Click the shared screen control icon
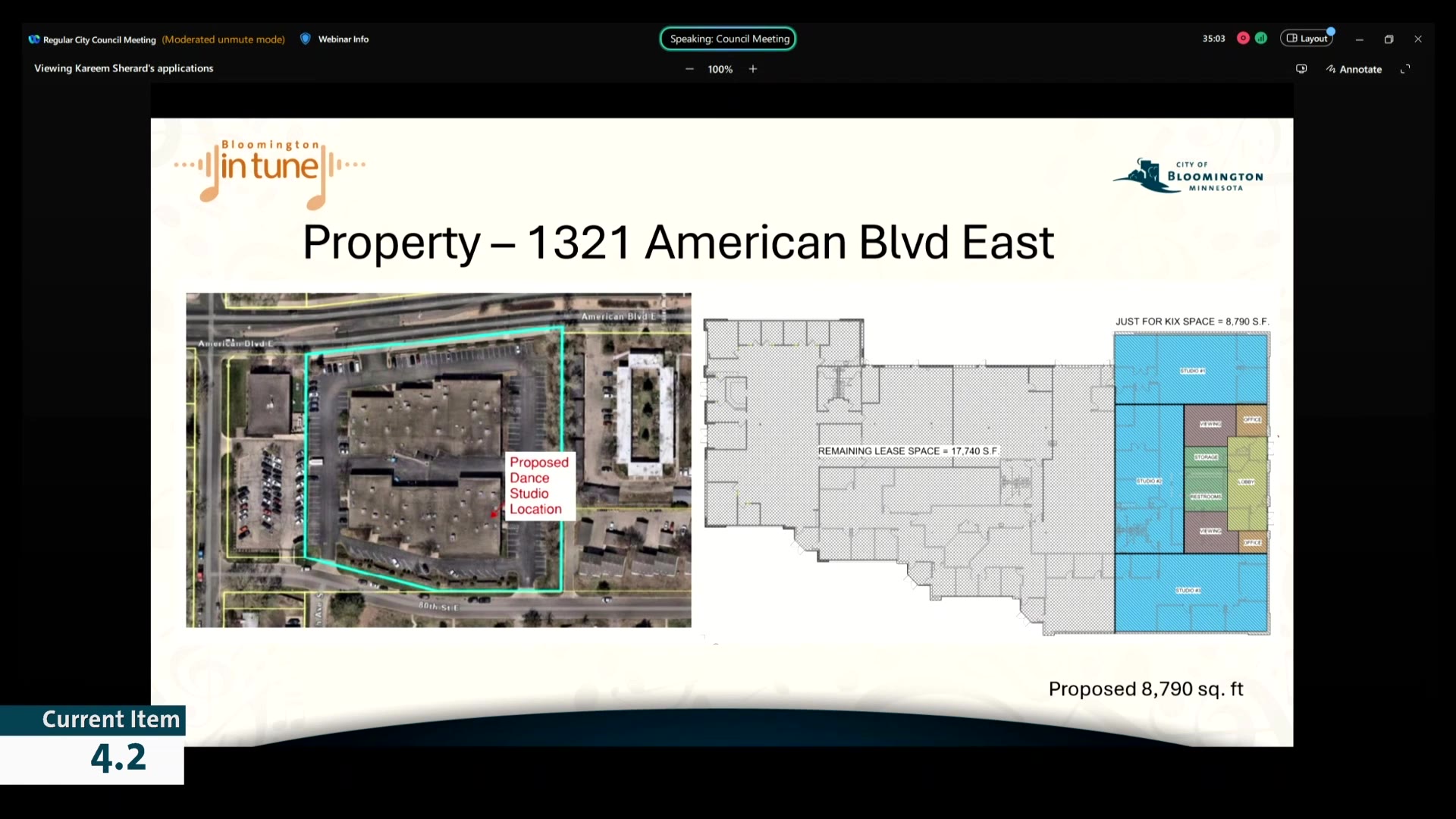The width and height of the screenshot is (1456, 819). [1301, 69]
